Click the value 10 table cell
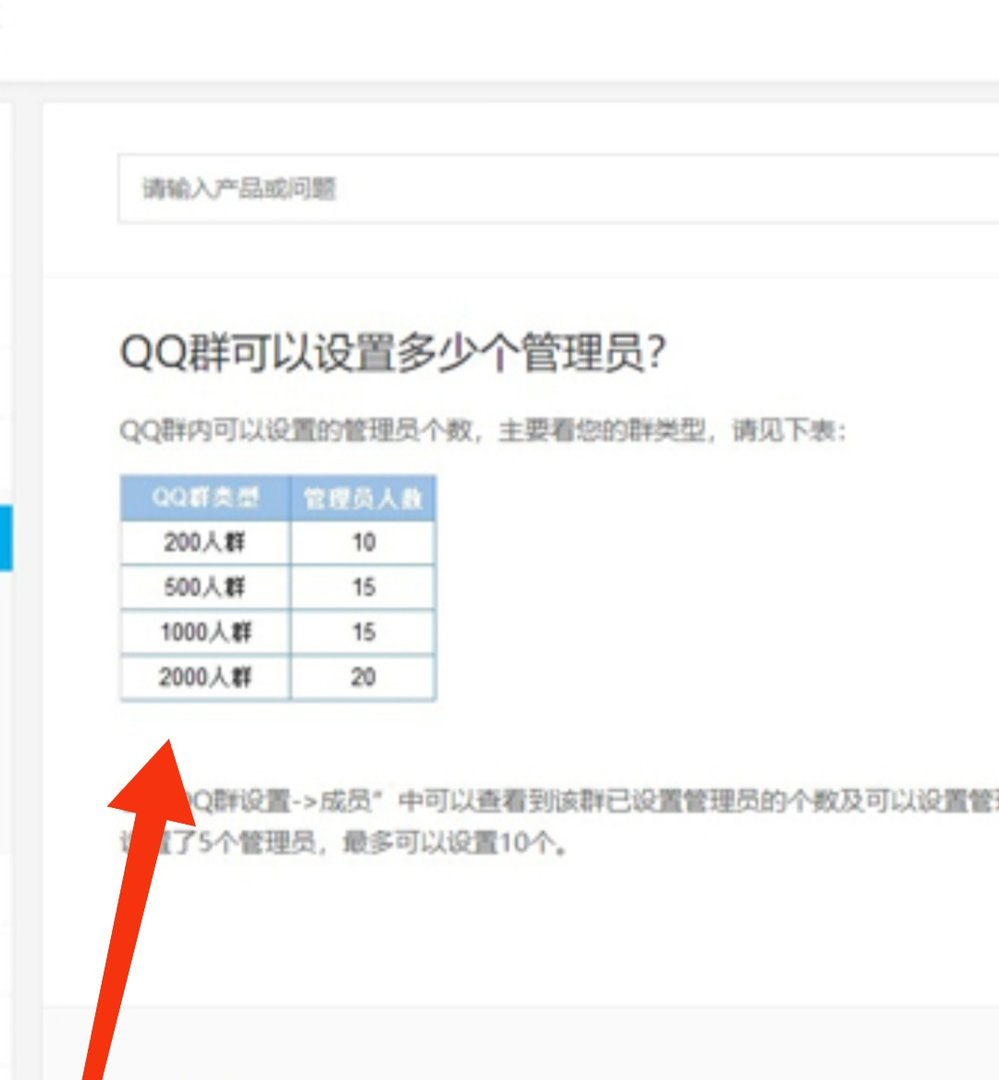 point(362,543)
